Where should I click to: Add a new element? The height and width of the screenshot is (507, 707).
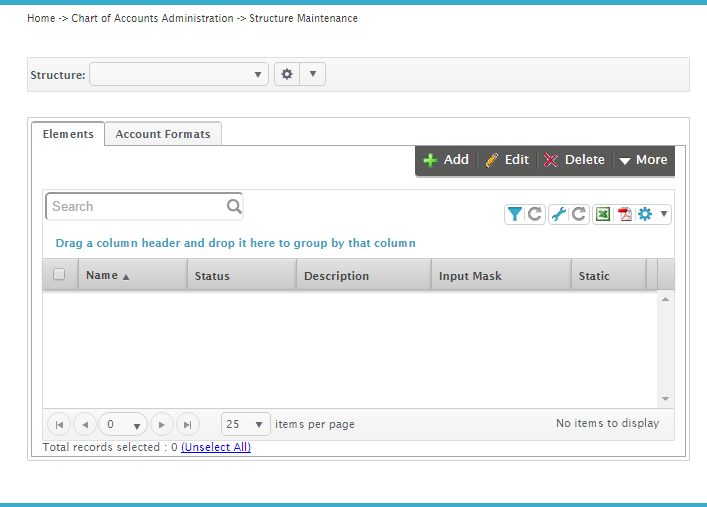coord(446,160)
